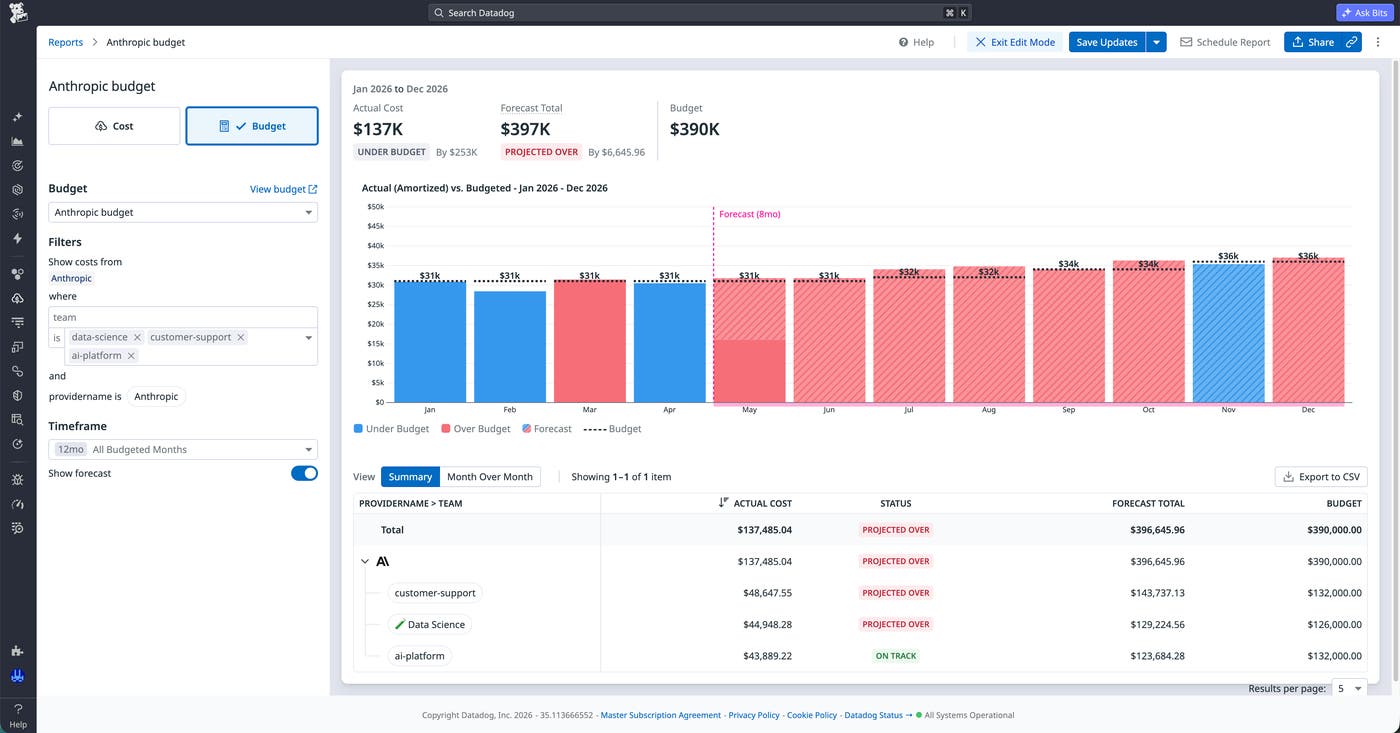This screenshot has height=733, width=1400.
Task: Open Privacy Policy footer link
Action: point(754,715)
